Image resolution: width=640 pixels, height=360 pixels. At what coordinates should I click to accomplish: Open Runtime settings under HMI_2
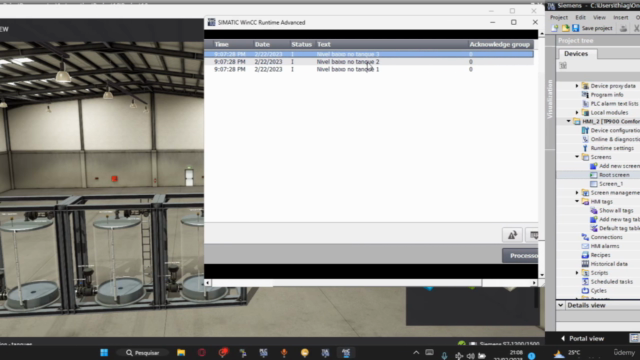coord(612,148)
